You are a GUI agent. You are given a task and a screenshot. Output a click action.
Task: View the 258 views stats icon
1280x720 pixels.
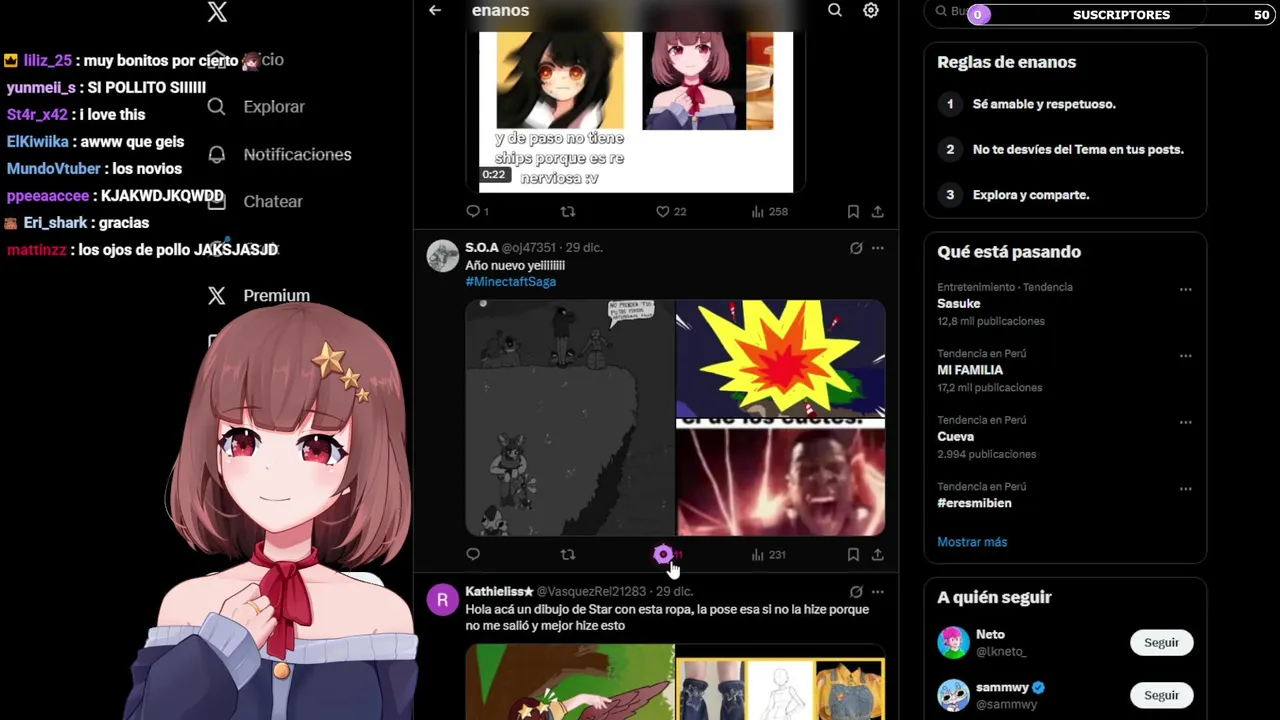pos(758,212)
